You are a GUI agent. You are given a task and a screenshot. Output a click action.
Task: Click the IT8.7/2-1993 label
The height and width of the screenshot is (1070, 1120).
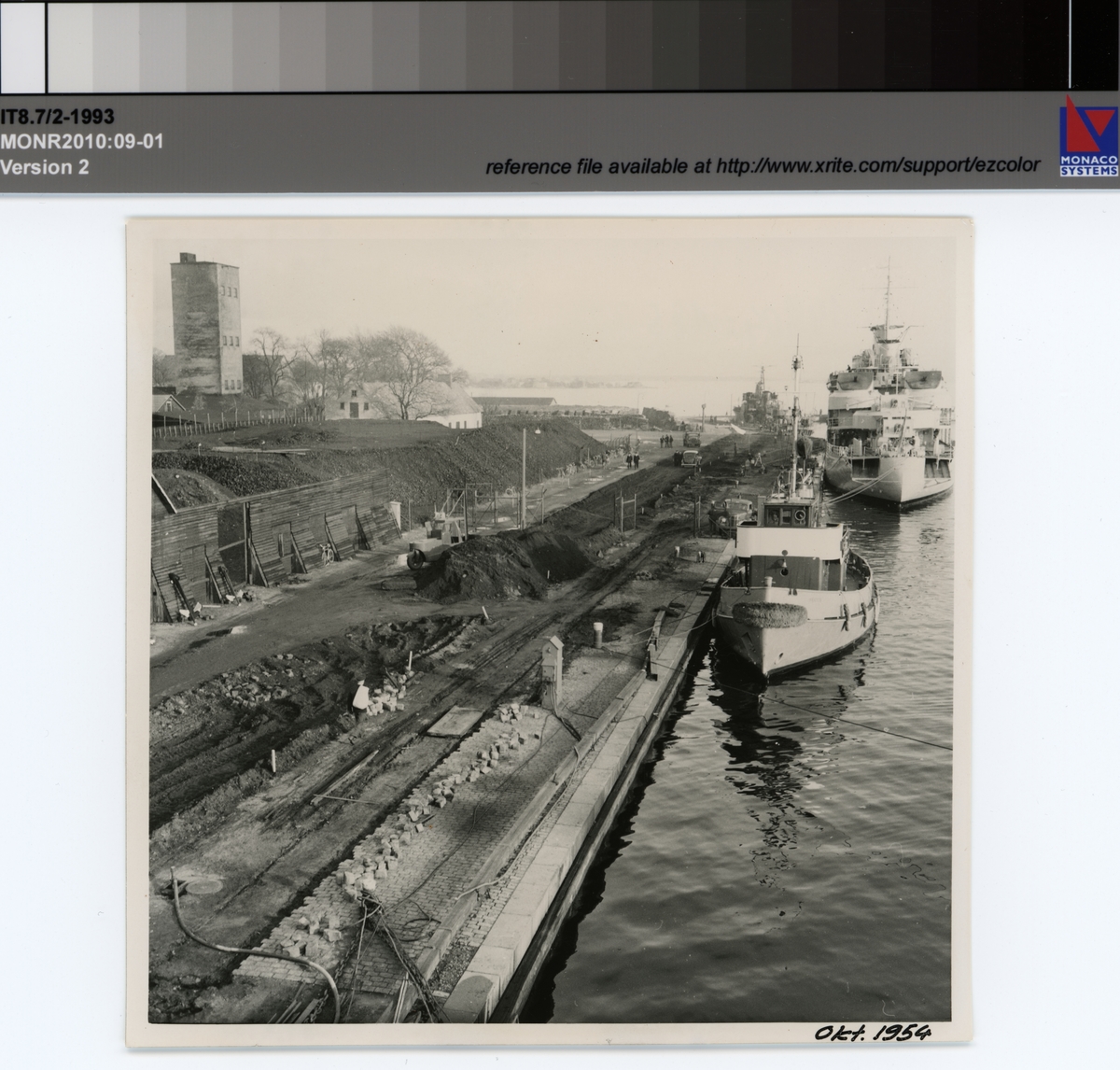tap(58, 117)
